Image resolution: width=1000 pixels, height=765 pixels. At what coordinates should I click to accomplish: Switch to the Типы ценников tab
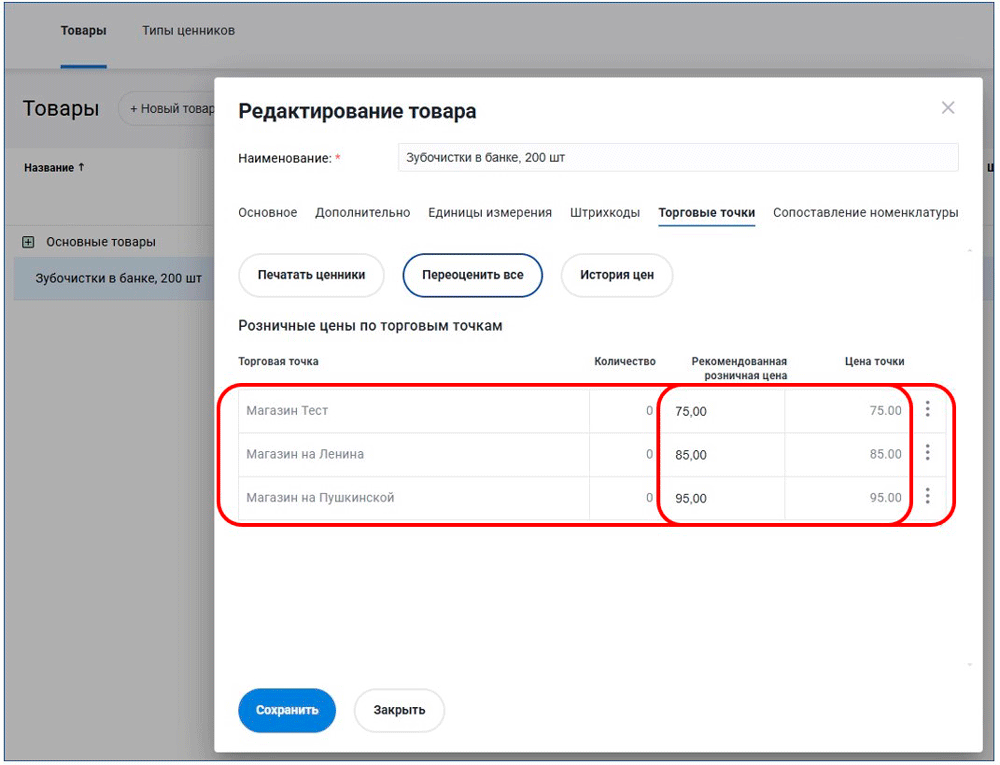click(188, 30)
